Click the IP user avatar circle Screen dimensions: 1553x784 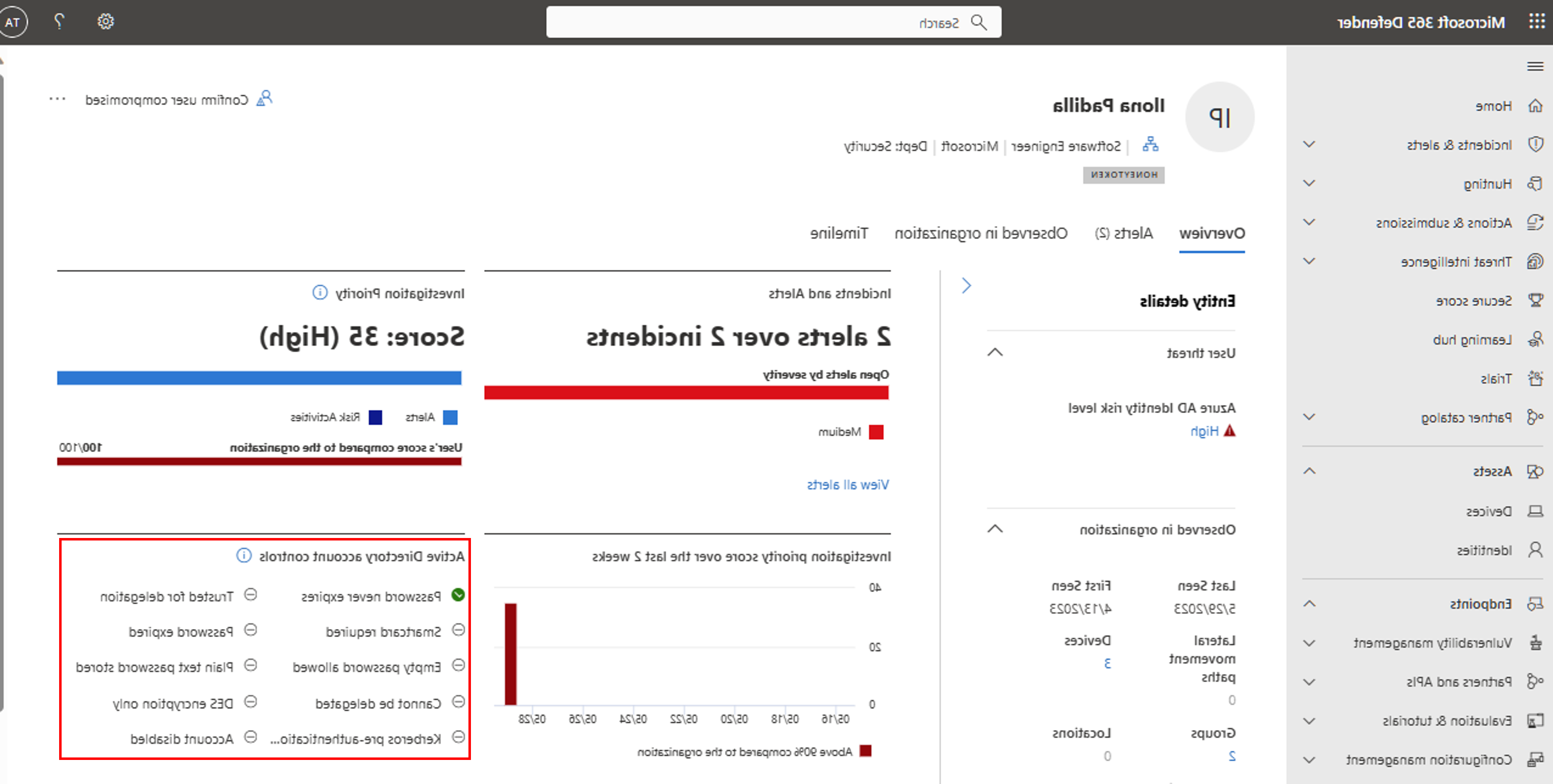(1219, 117)
